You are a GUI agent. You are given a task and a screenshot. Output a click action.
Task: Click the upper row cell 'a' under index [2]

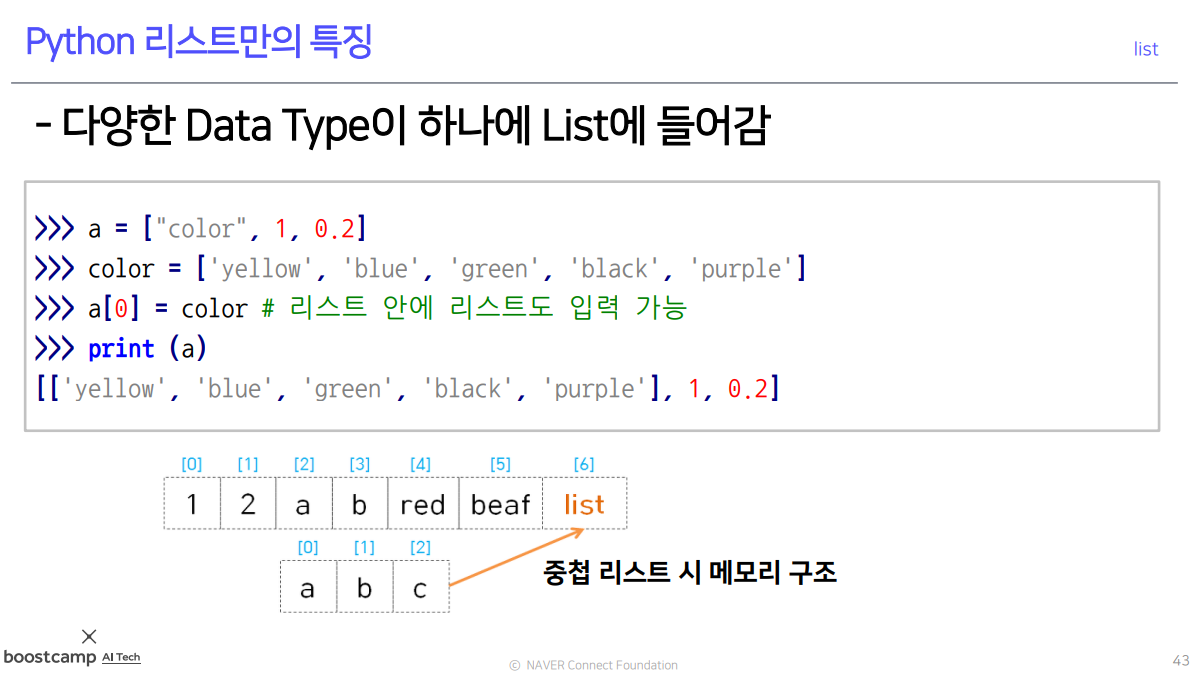pyautogui.click(x=304, y=503)
